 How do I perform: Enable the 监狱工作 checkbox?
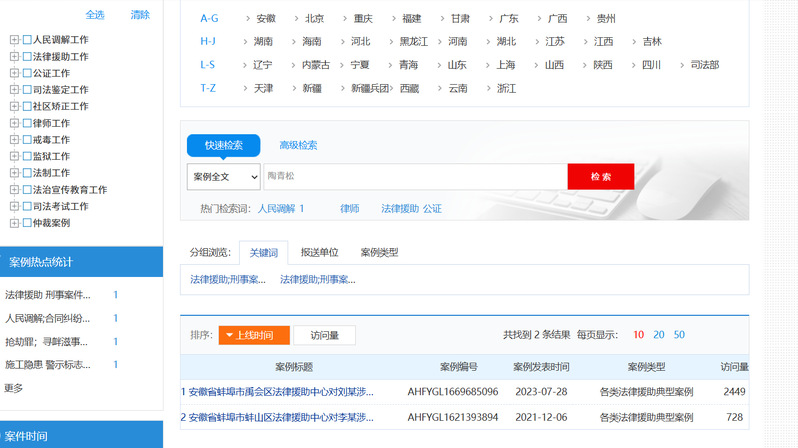click(27, 156)
